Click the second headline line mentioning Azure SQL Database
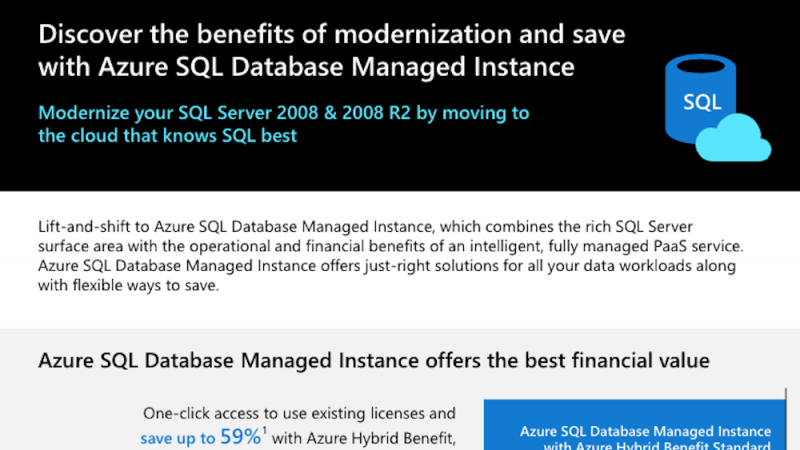Image resolution: width=800 pixels, height=450 pixels. point(307,67)
